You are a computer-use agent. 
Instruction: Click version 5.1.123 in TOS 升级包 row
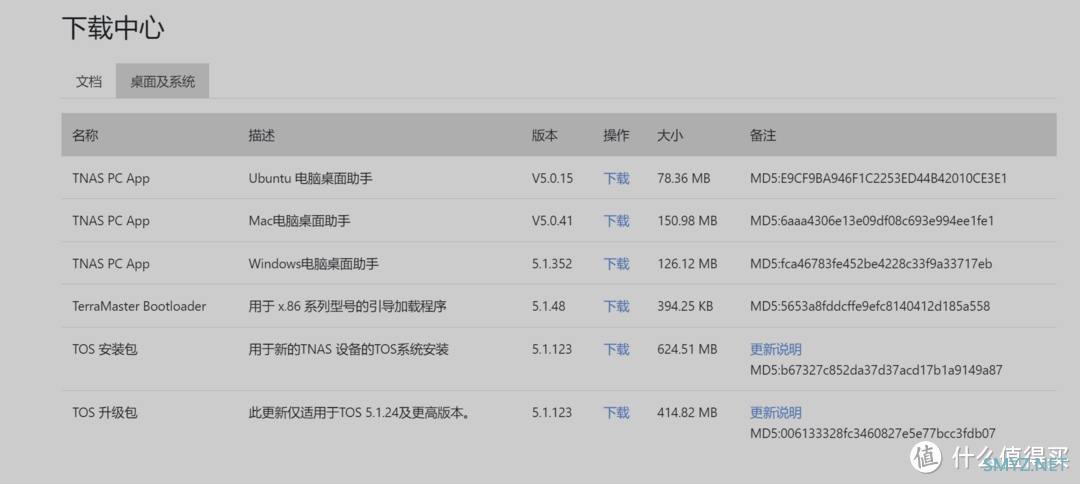552,412
